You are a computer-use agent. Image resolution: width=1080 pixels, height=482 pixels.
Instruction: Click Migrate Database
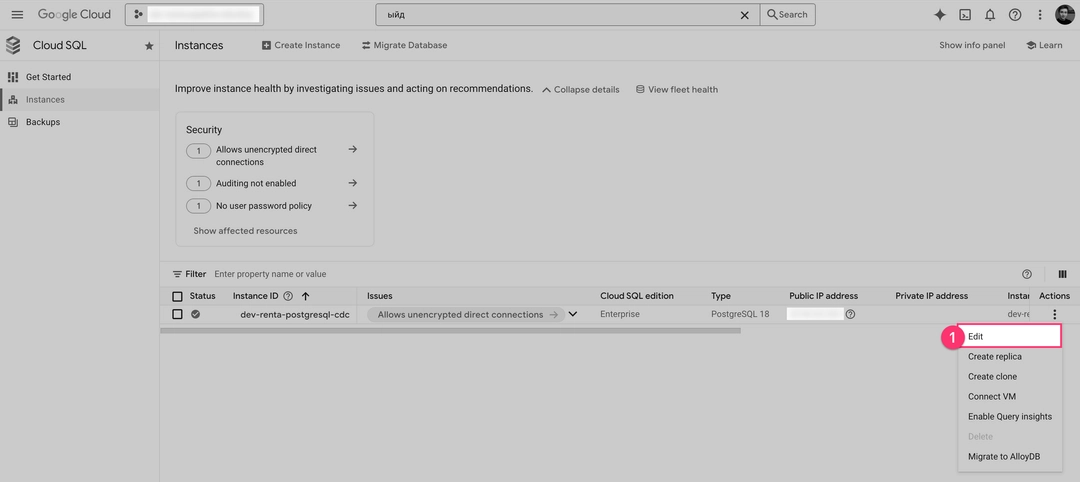[404, 45]
